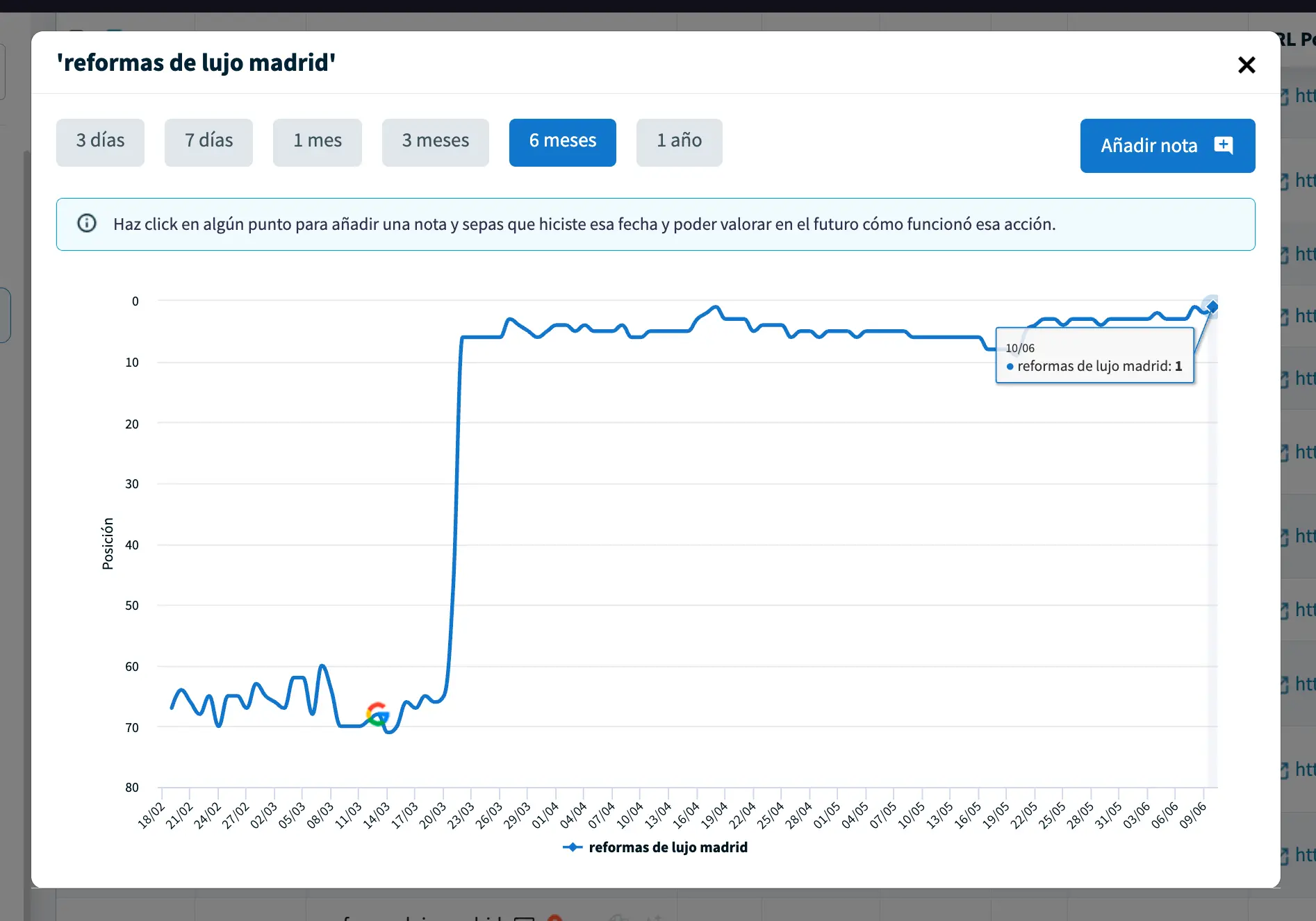Click the external-link icon beside the topmost URL

(1285, 97)
